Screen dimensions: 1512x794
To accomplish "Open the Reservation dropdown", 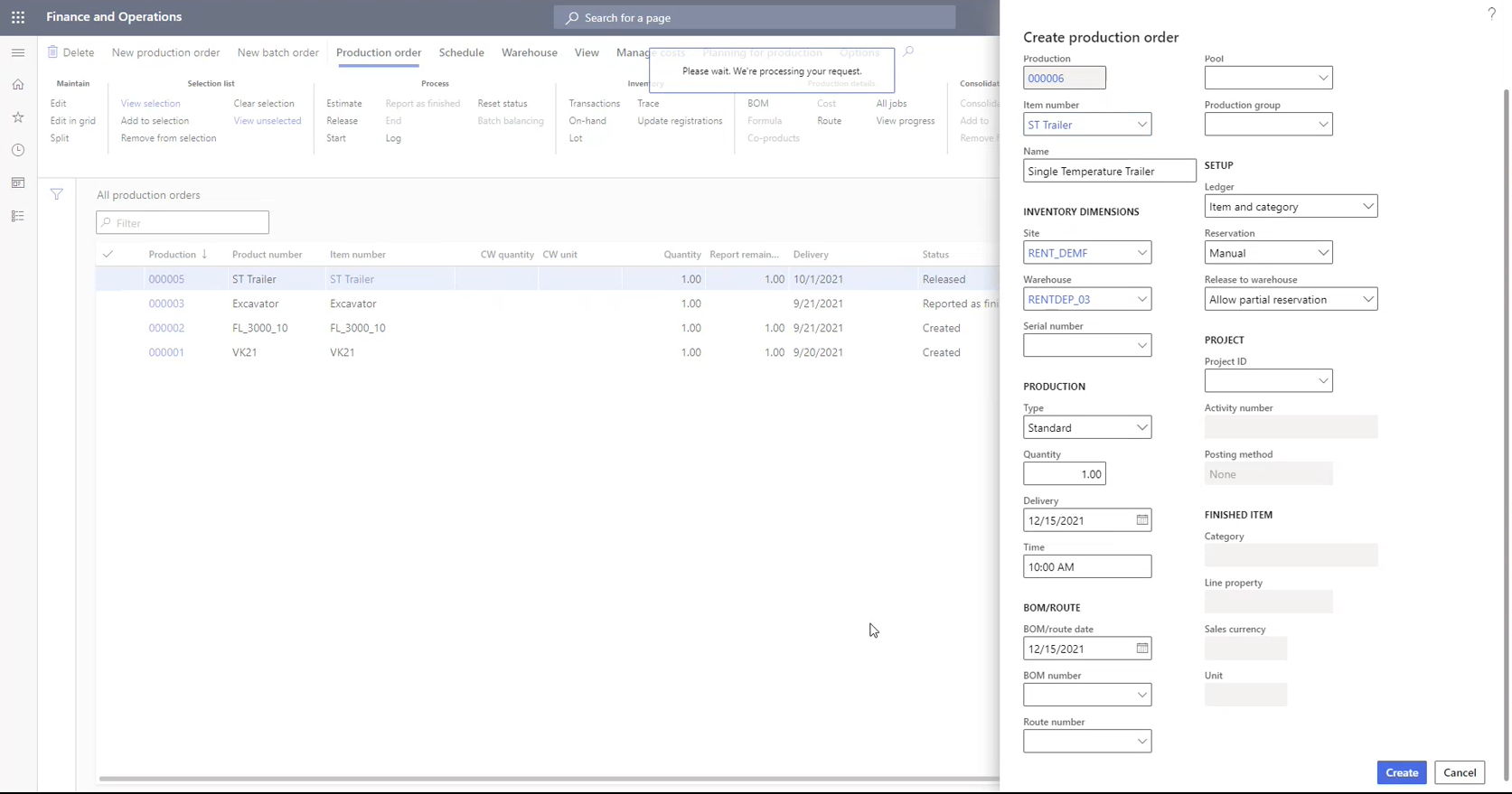I will [x=1323, y=253].
